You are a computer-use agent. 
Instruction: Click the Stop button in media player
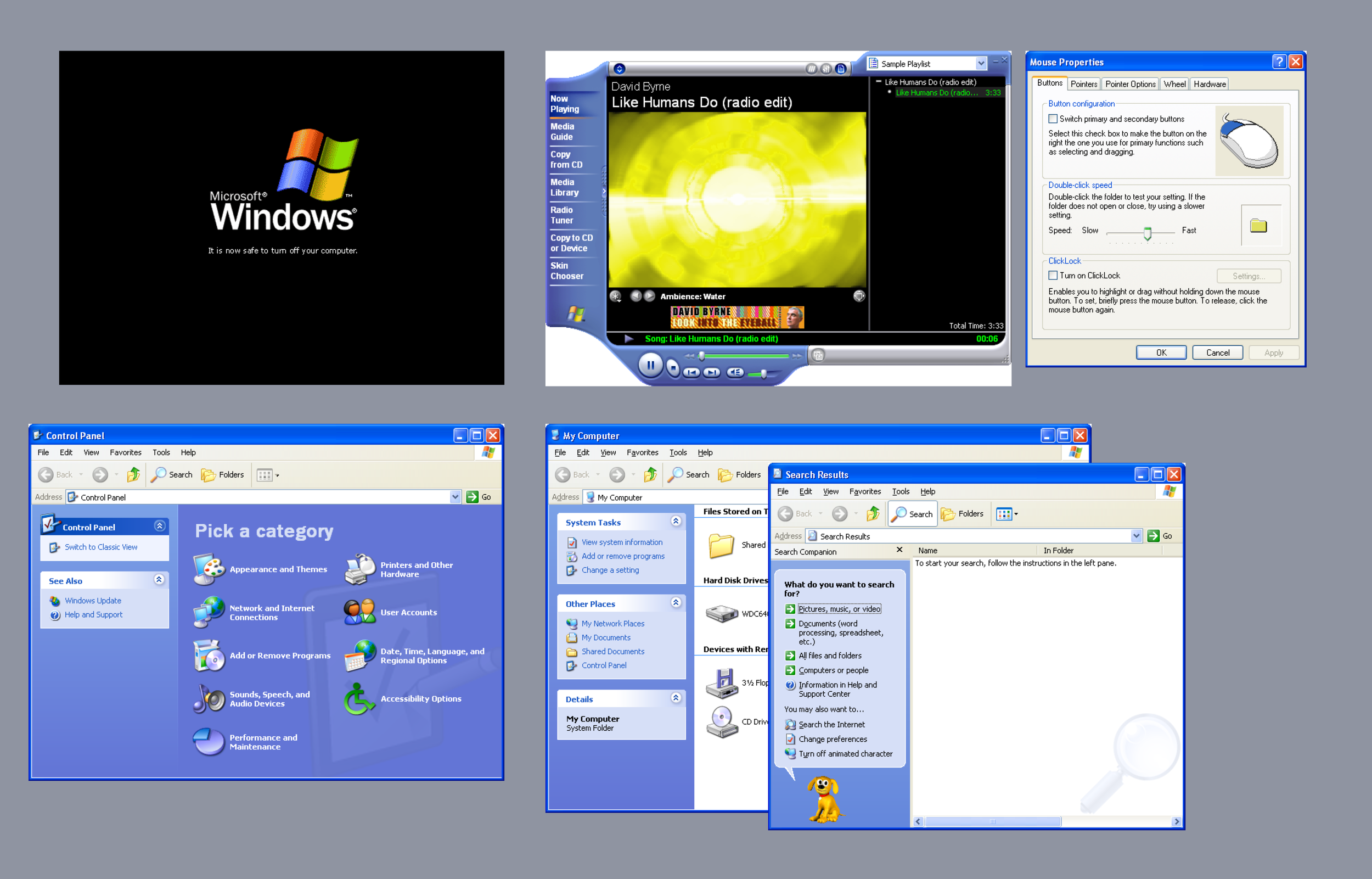coord(673,369)
